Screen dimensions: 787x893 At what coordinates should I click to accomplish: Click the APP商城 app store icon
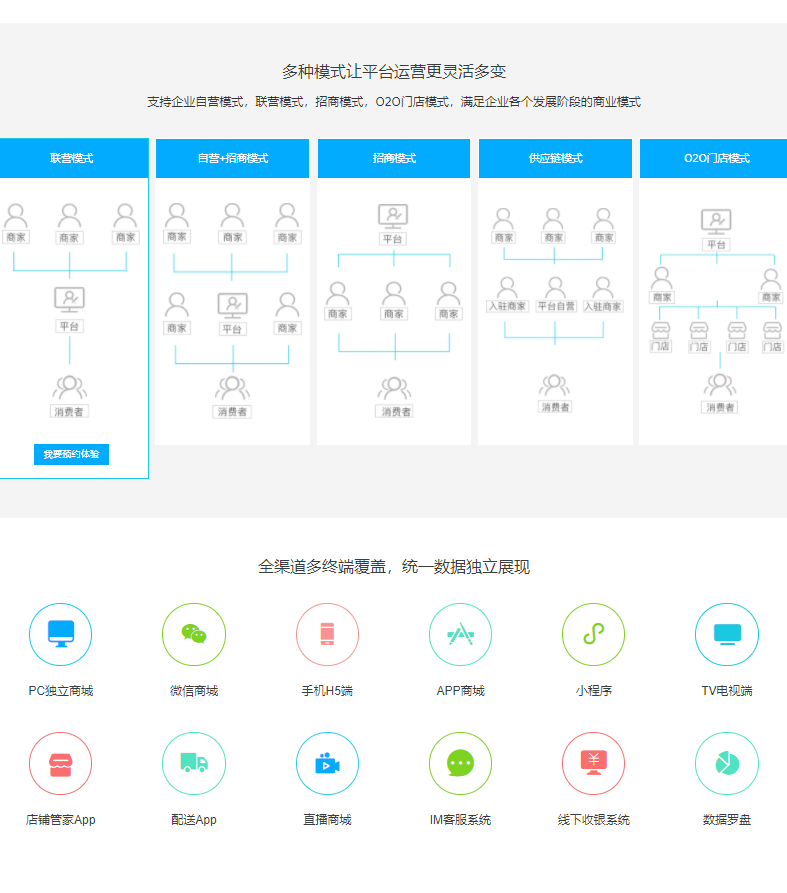tap(460, 634)
